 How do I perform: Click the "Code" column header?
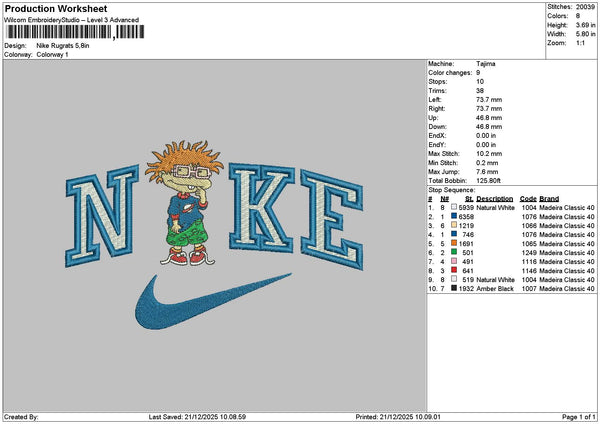click(x=528, y=199)
